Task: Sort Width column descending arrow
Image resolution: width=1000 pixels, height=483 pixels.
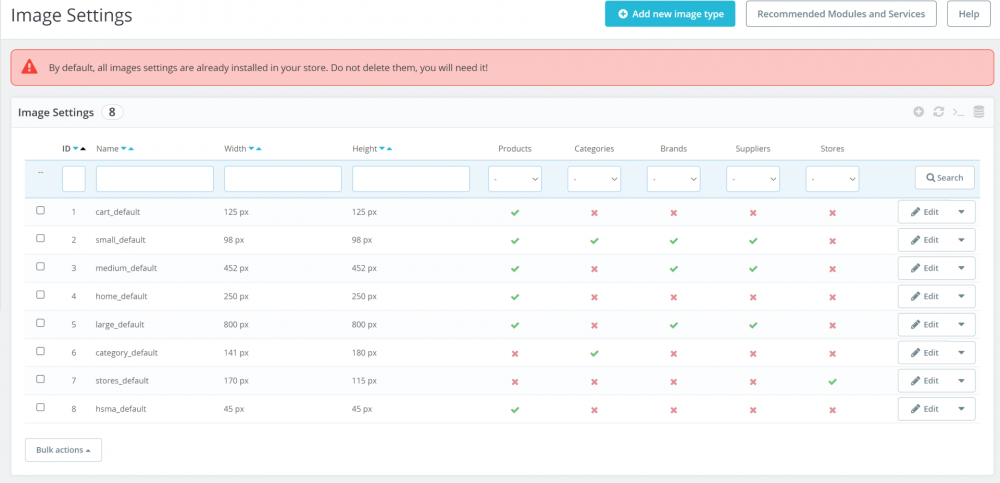Action: [x=251, y=149]
